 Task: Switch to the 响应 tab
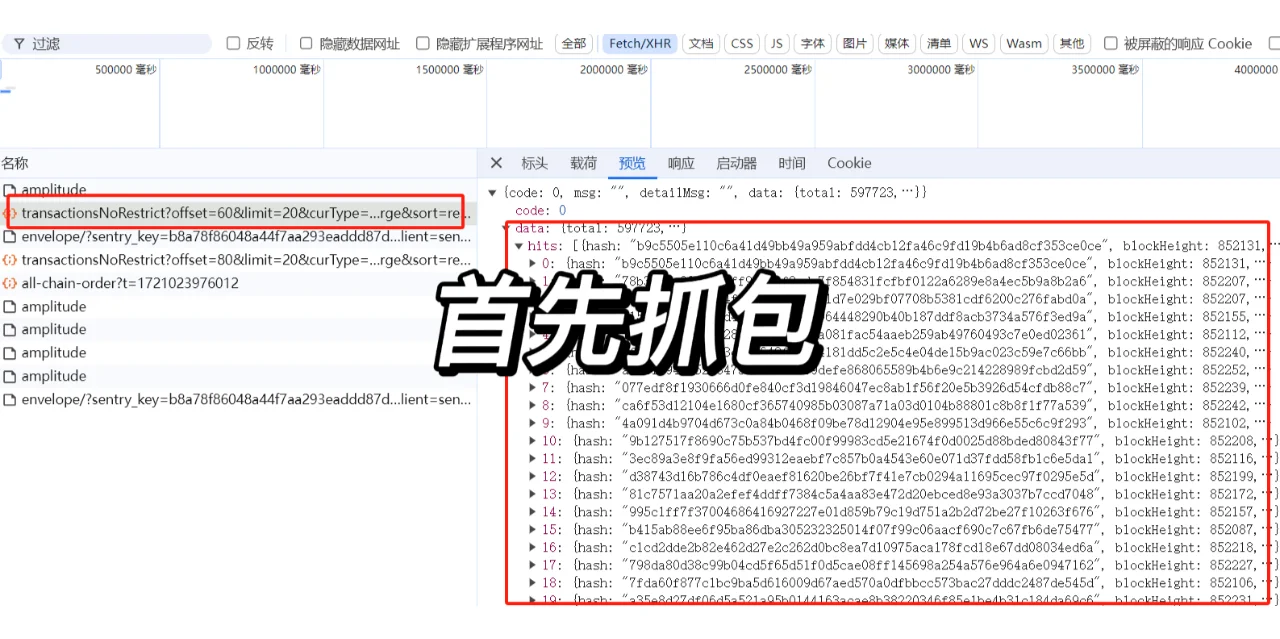click(x=681, y=162)
